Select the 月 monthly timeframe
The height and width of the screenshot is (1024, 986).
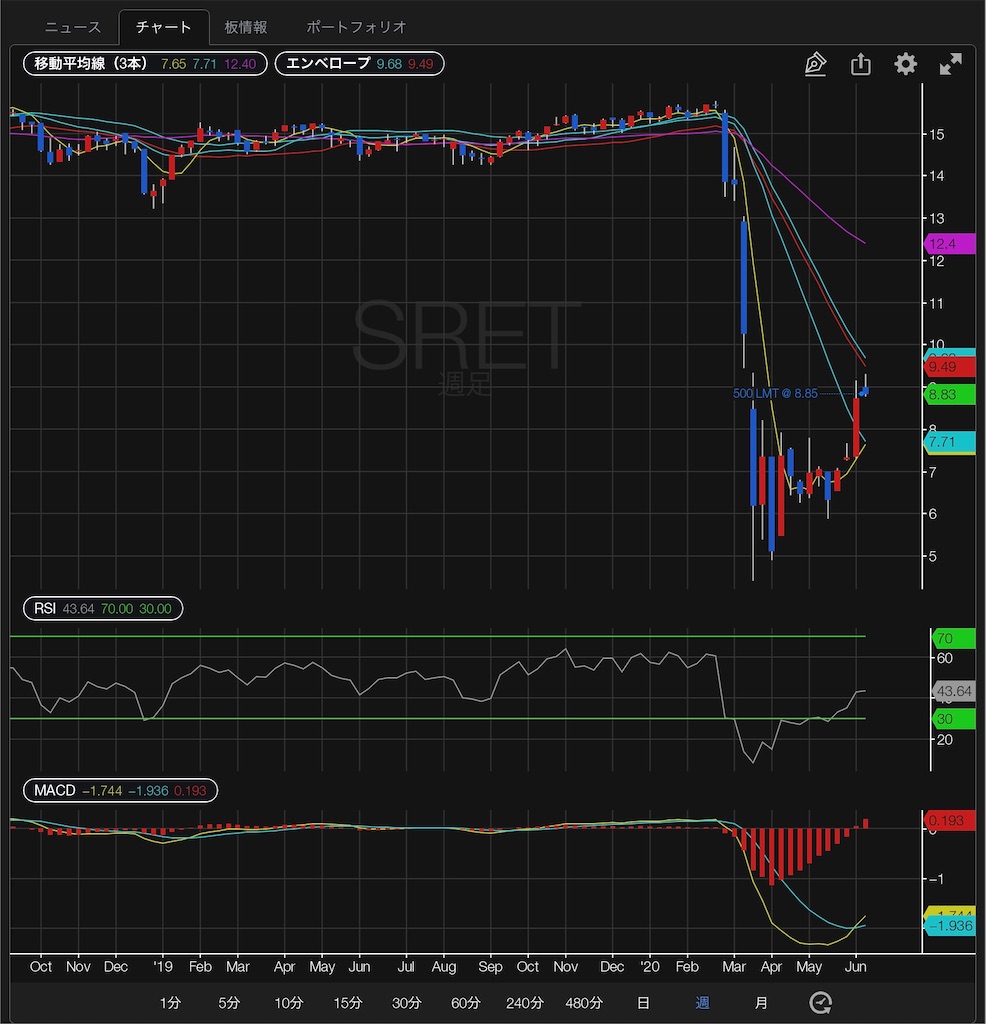point(761,1002)
